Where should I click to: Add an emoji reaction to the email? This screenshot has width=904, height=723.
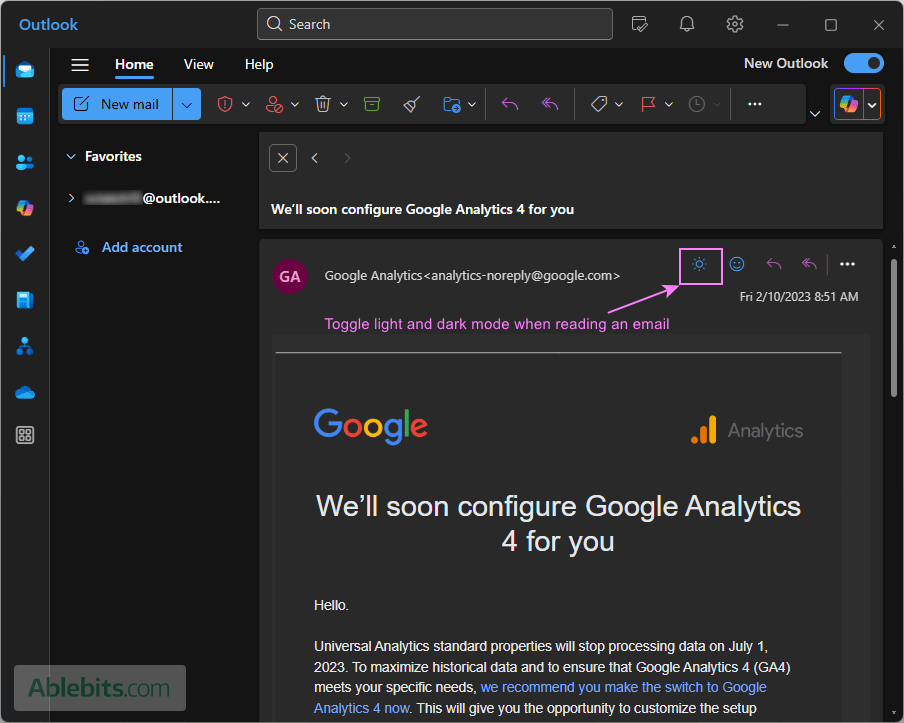737,264
